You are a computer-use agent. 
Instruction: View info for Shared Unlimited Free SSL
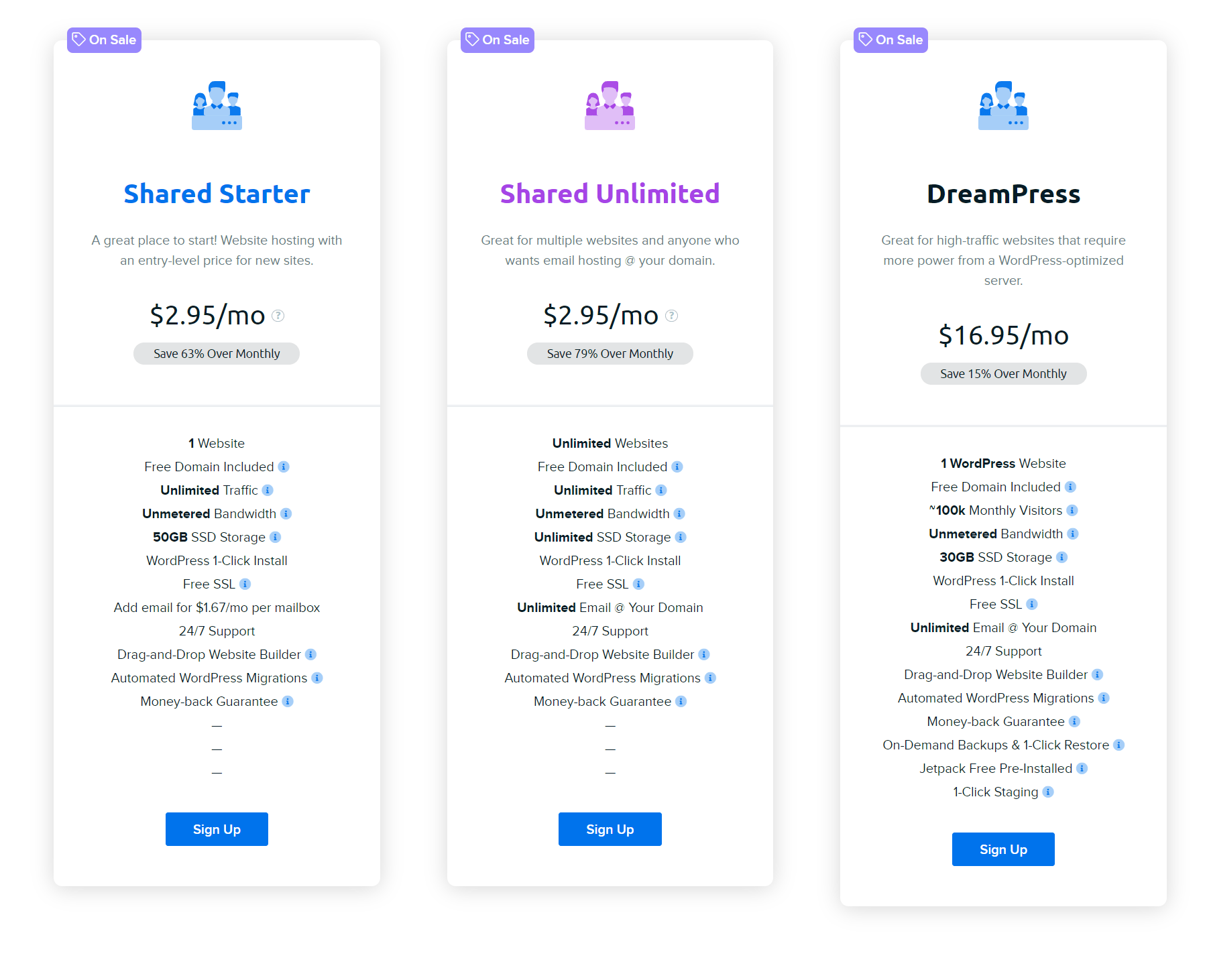[639, 584]
